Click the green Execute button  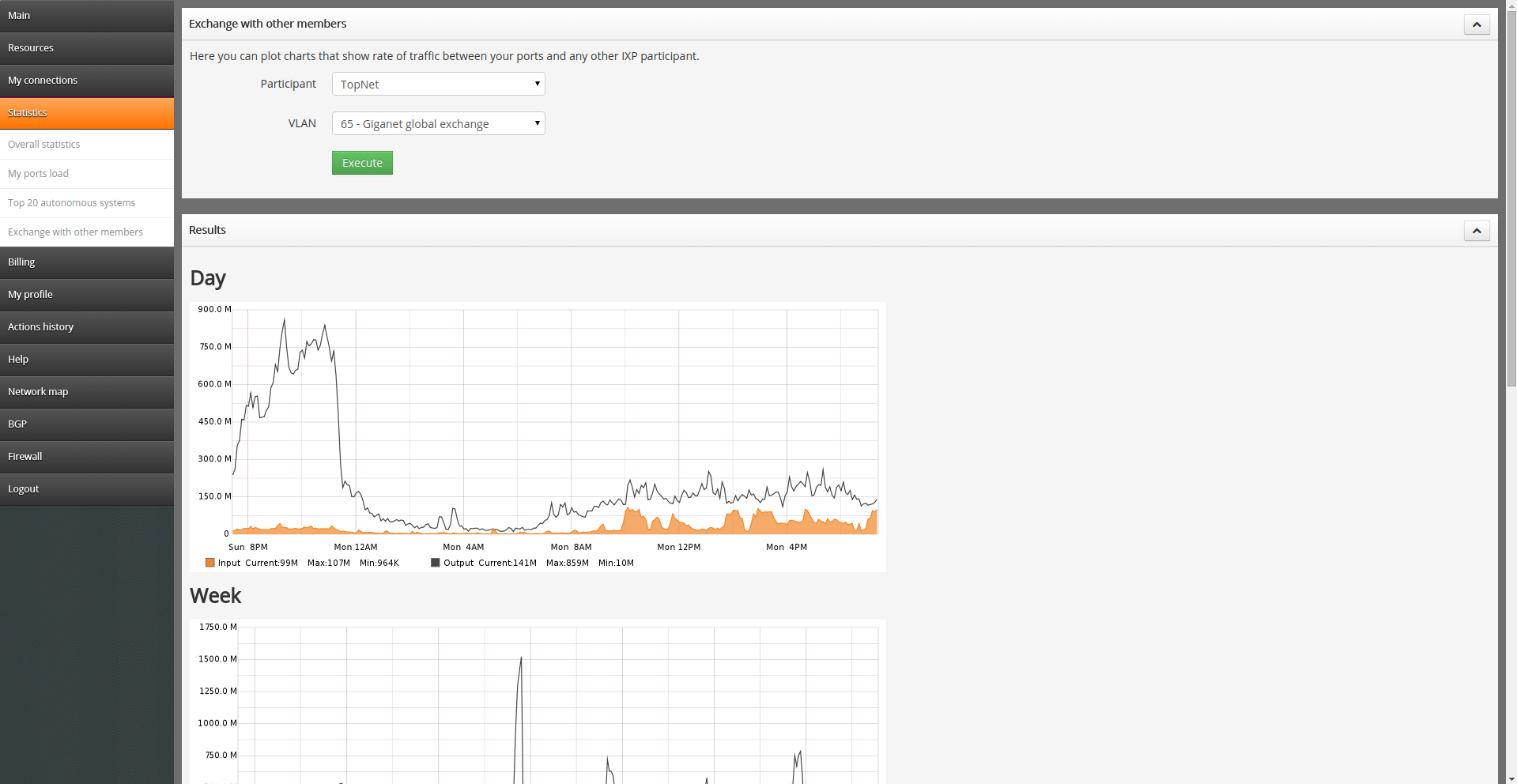pos(362,163)
